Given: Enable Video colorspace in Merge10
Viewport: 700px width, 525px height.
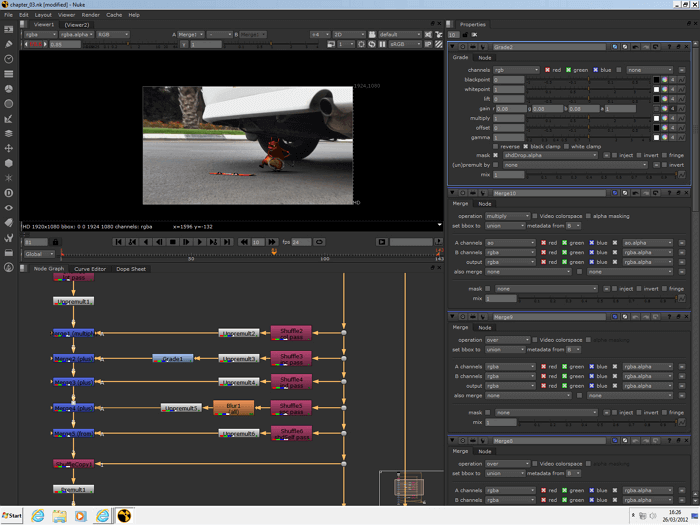Looking at the screenshot, I should click(x=536, y=216).
